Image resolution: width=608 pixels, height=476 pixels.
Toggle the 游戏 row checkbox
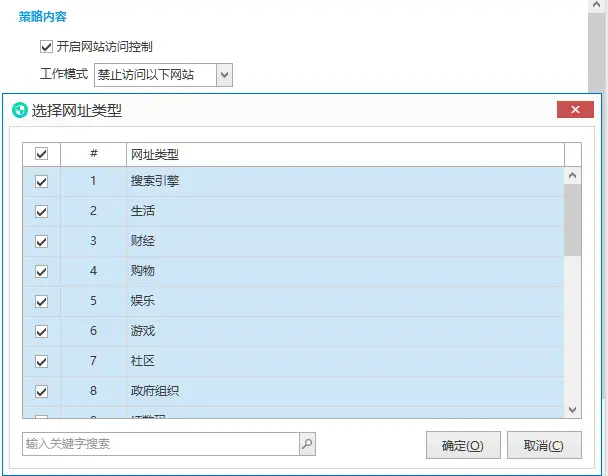click(x=41, y=331)
